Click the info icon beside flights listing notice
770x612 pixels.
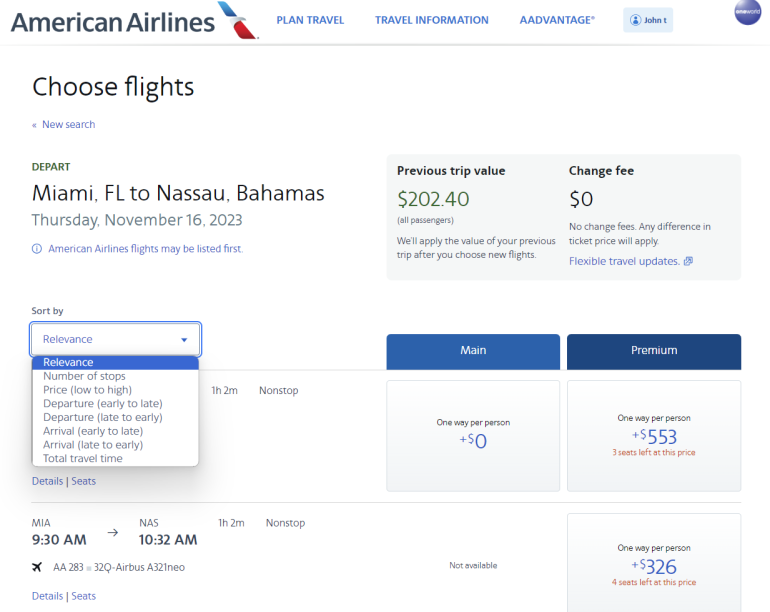click(37, 249)
